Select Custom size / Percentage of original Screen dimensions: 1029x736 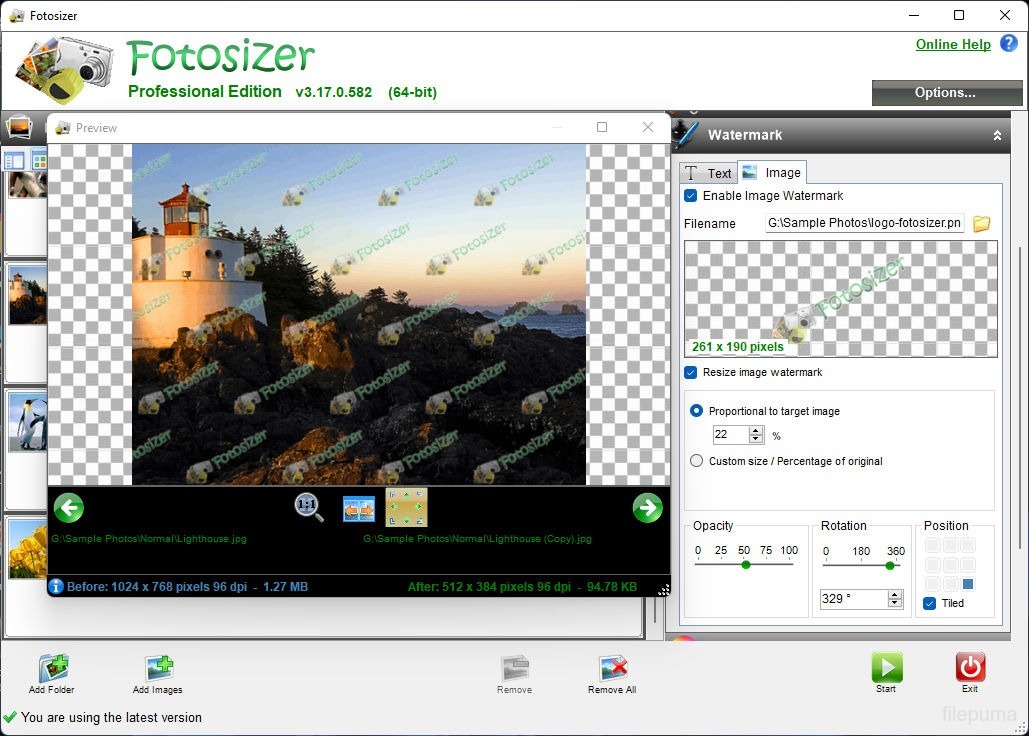pos(697,461)
